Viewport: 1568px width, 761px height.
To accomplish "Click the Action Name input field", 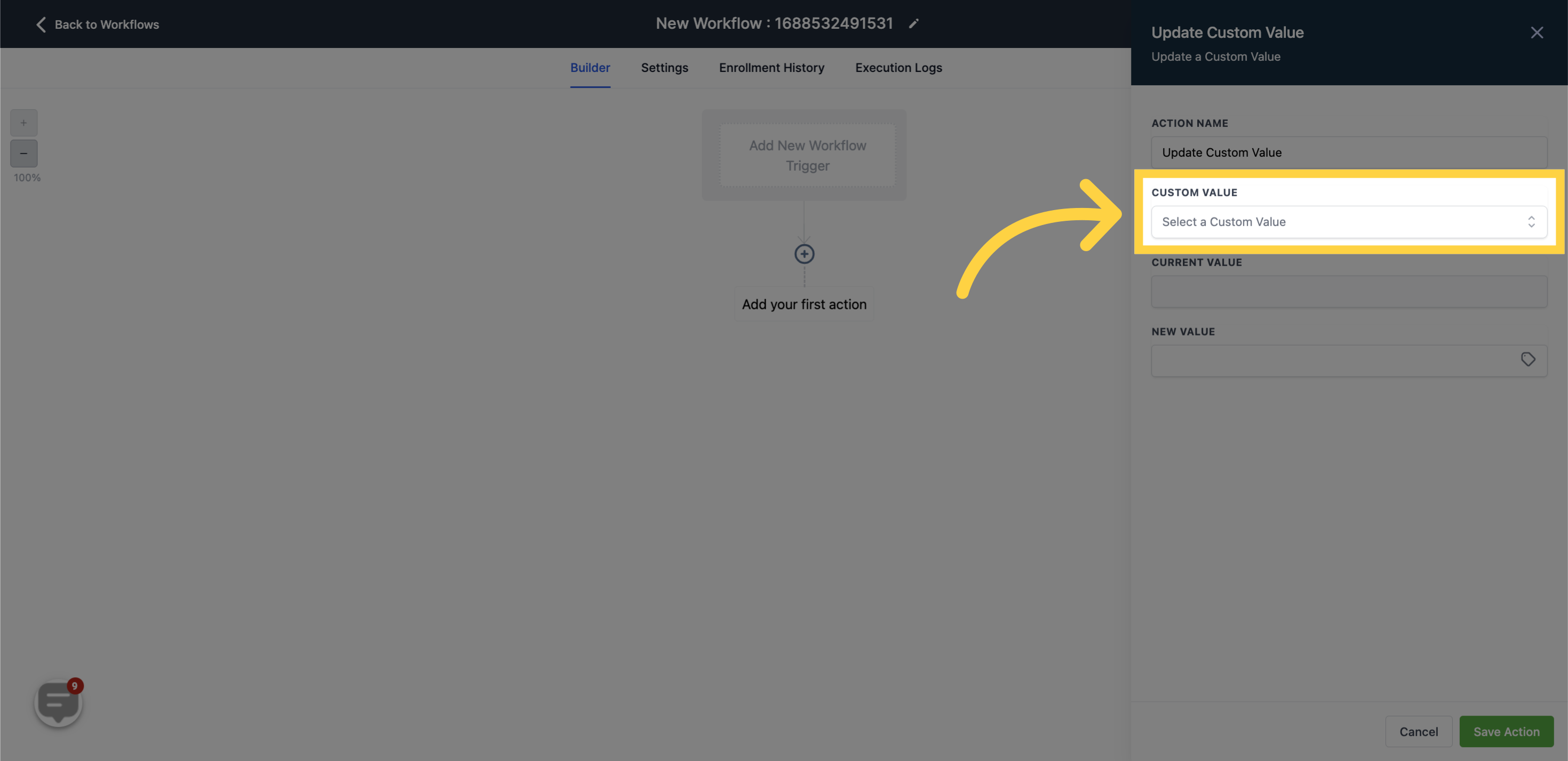I will point(1349,152).
